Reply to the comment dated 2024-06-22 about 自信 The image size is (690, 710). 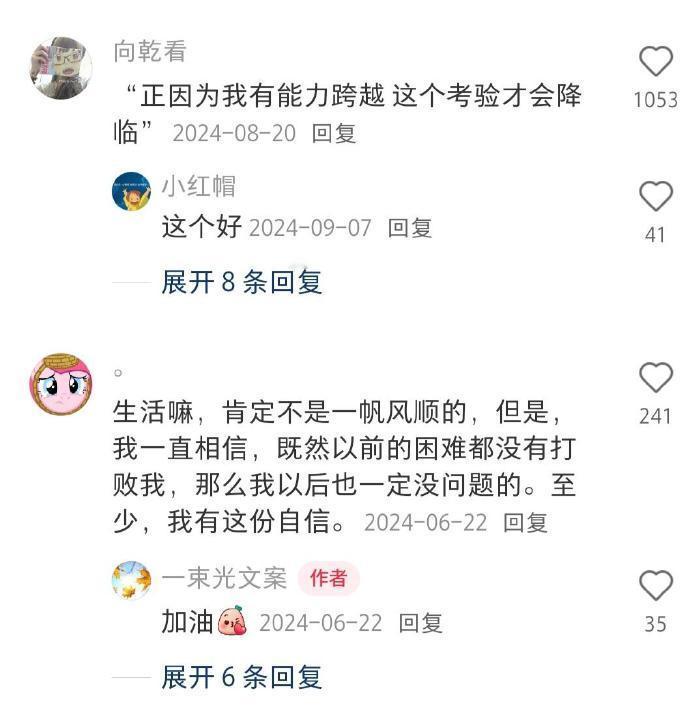point(525,523)
